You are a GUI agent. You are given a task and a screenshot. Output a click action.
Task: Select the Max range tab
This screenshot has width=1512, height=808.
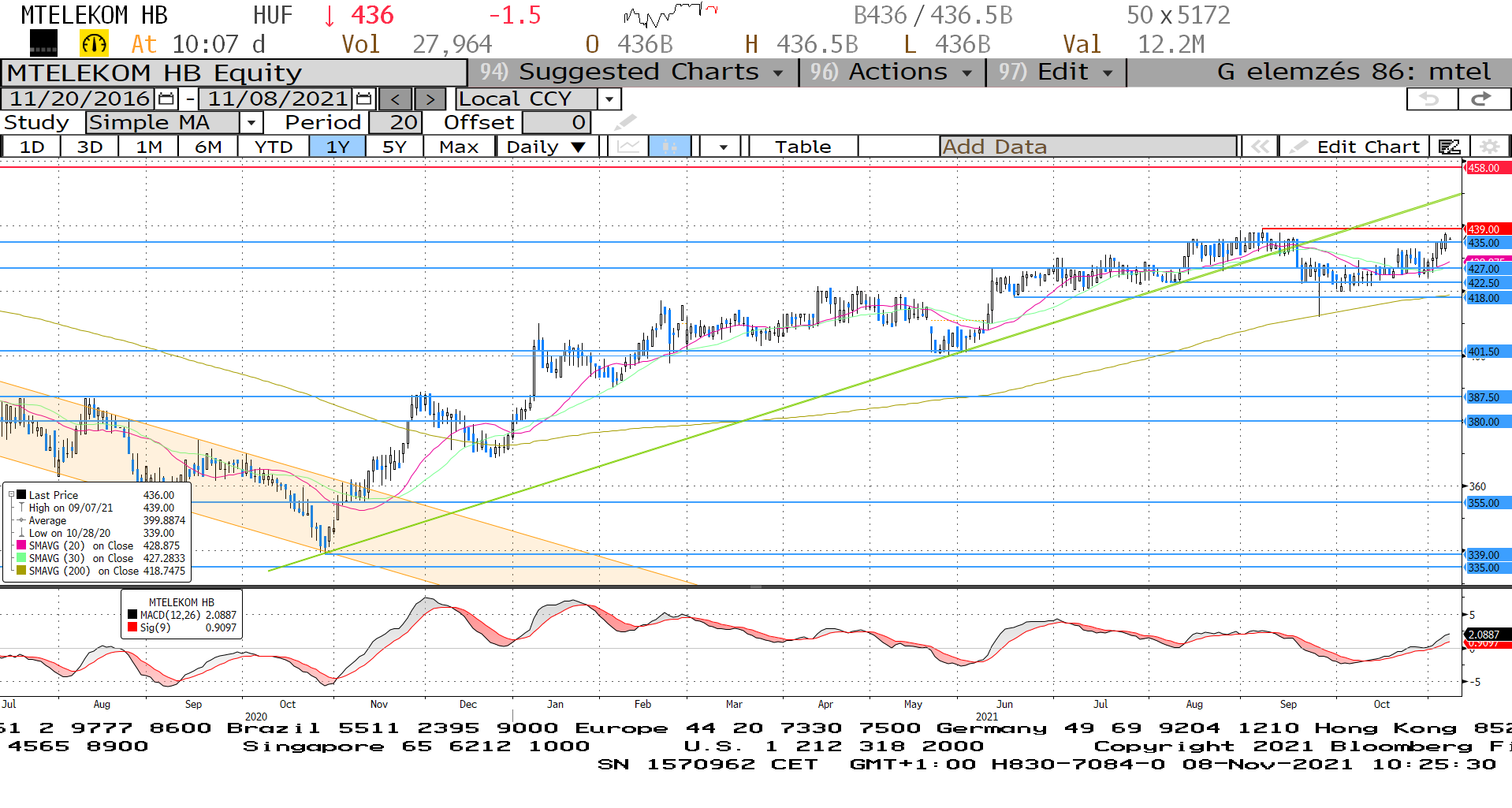[x=459, y=147]
